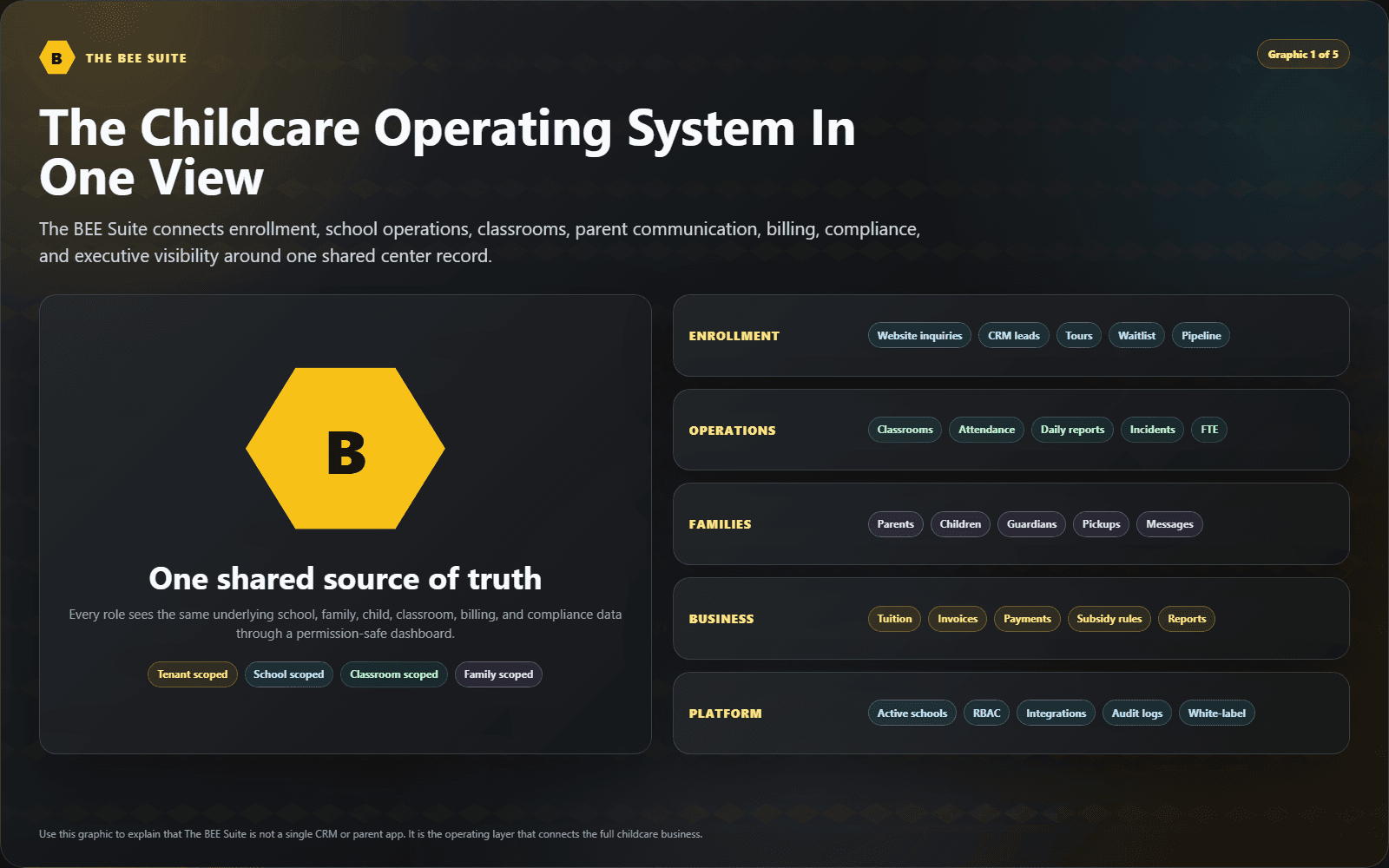Click the Website inquiries chip
The width and height of the screenshot is (1389, 868).
(x=919, y=336)
